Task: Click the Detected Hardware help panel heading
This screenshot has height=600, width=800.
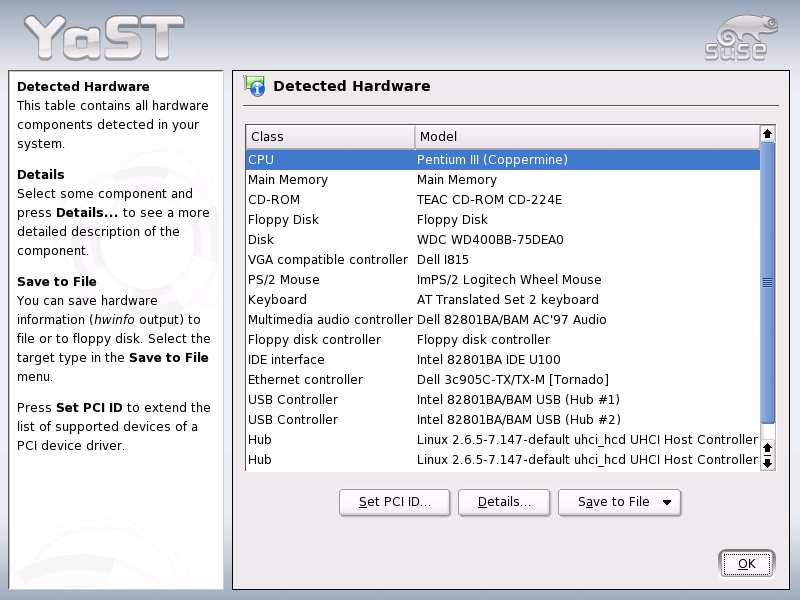Action: click(83, 86)
